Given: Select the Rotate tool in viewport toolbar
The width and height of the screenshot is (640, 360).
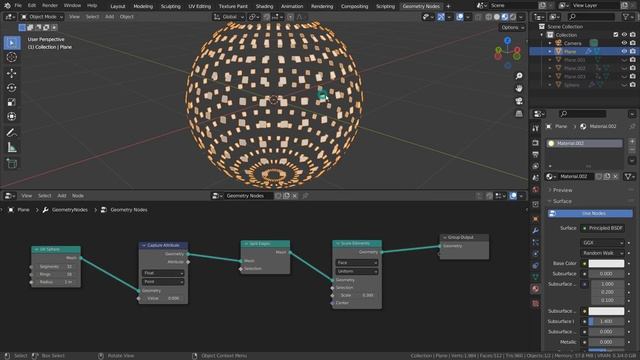Looking at the screenshot, I should pos(12,88).
